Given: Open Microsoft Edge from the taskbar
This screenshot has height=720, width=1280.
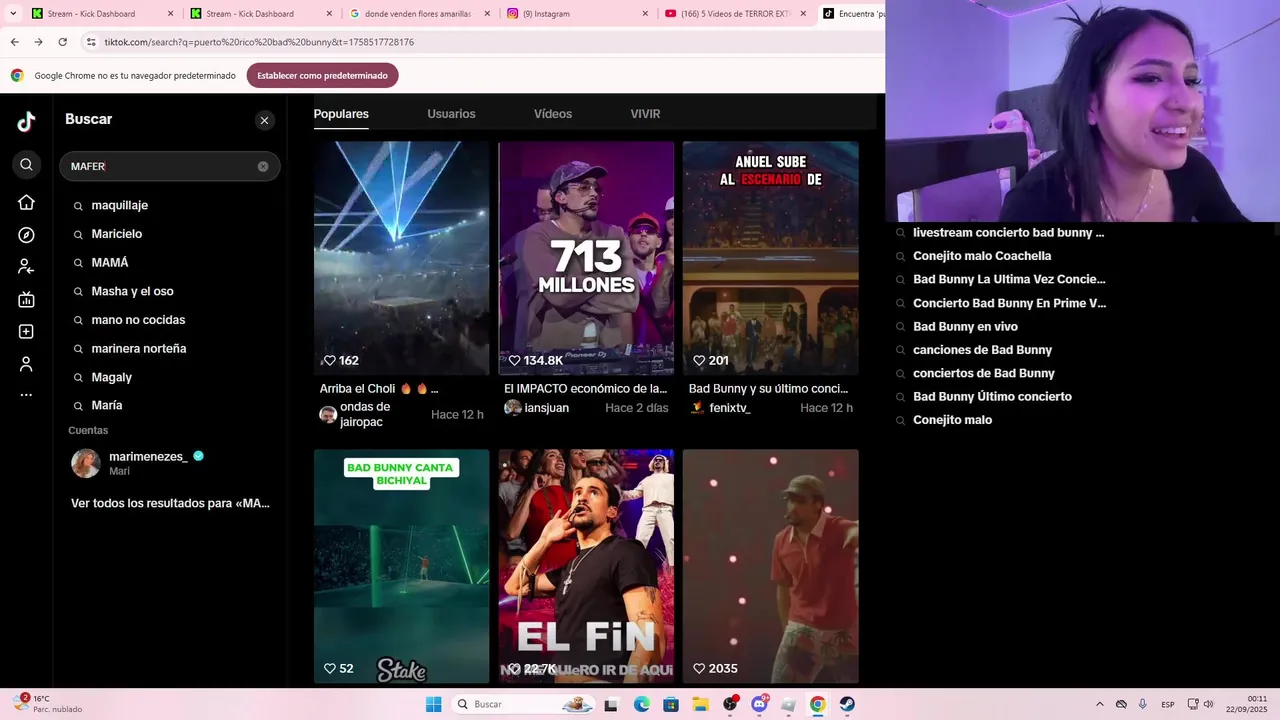Looking at the screenshot, I should pyautogui.click(x=641, y=704).
